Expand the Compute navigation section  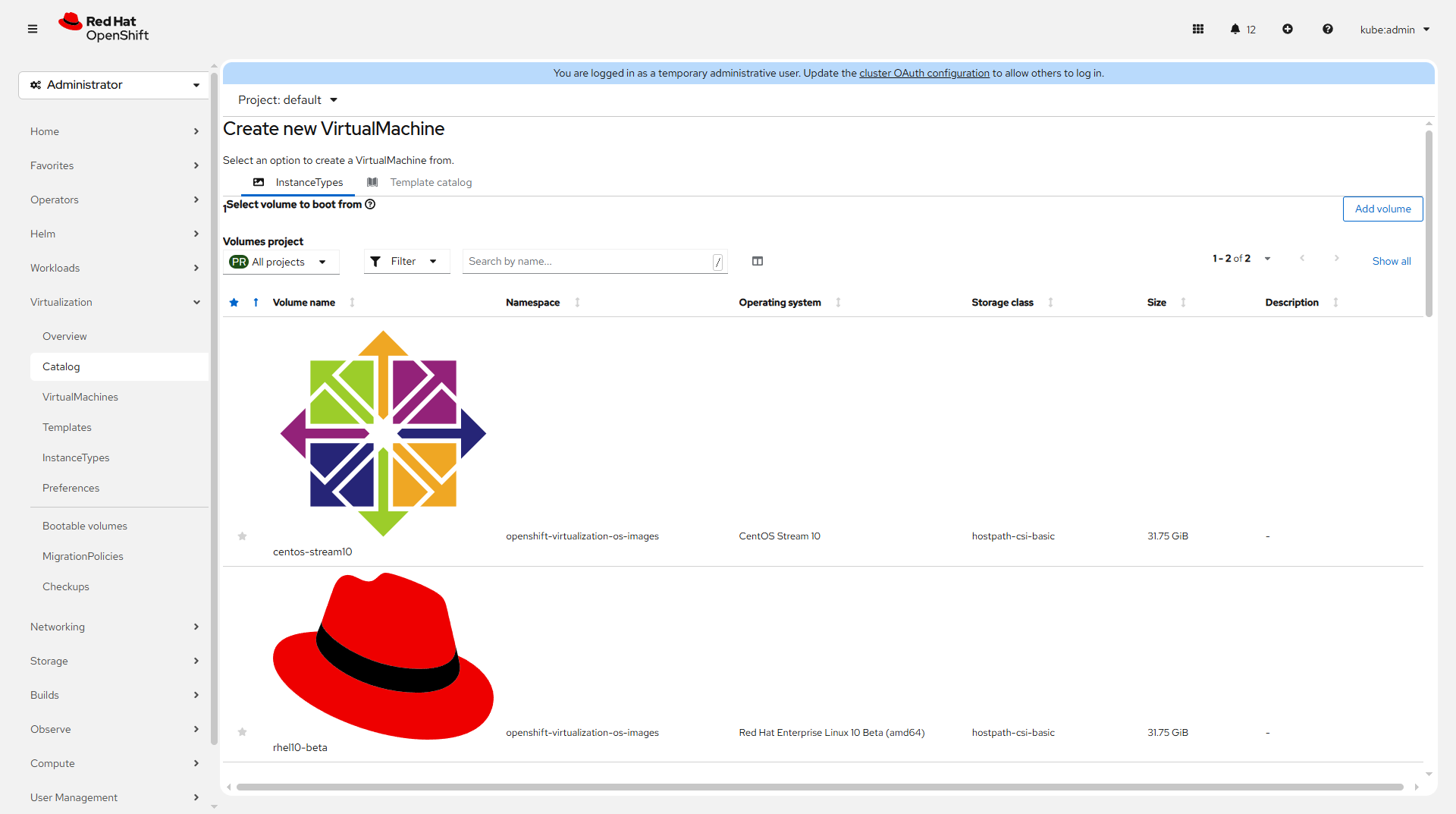(x=114, y=763)
